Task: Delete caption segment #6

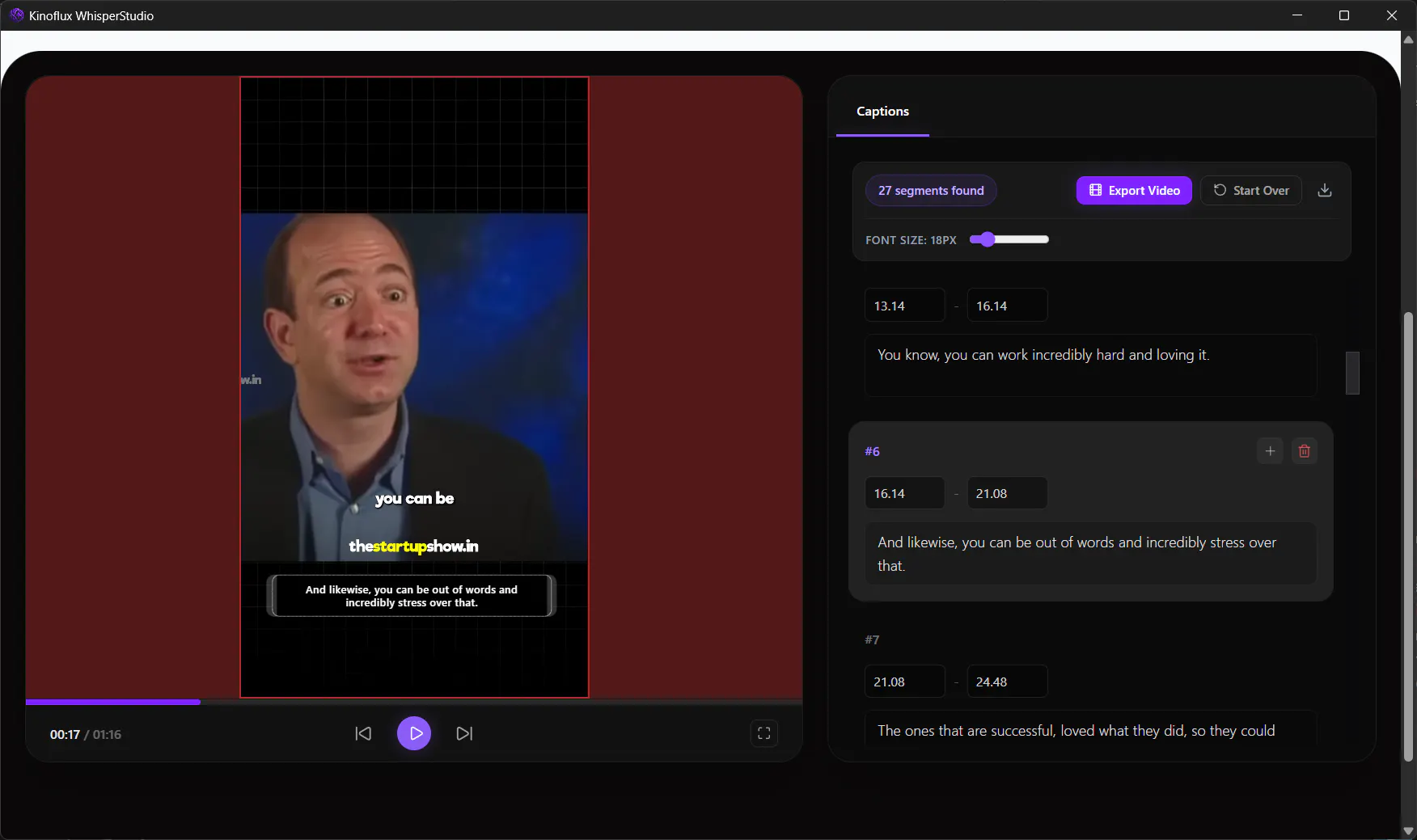Action: (x=1304, y=451)
